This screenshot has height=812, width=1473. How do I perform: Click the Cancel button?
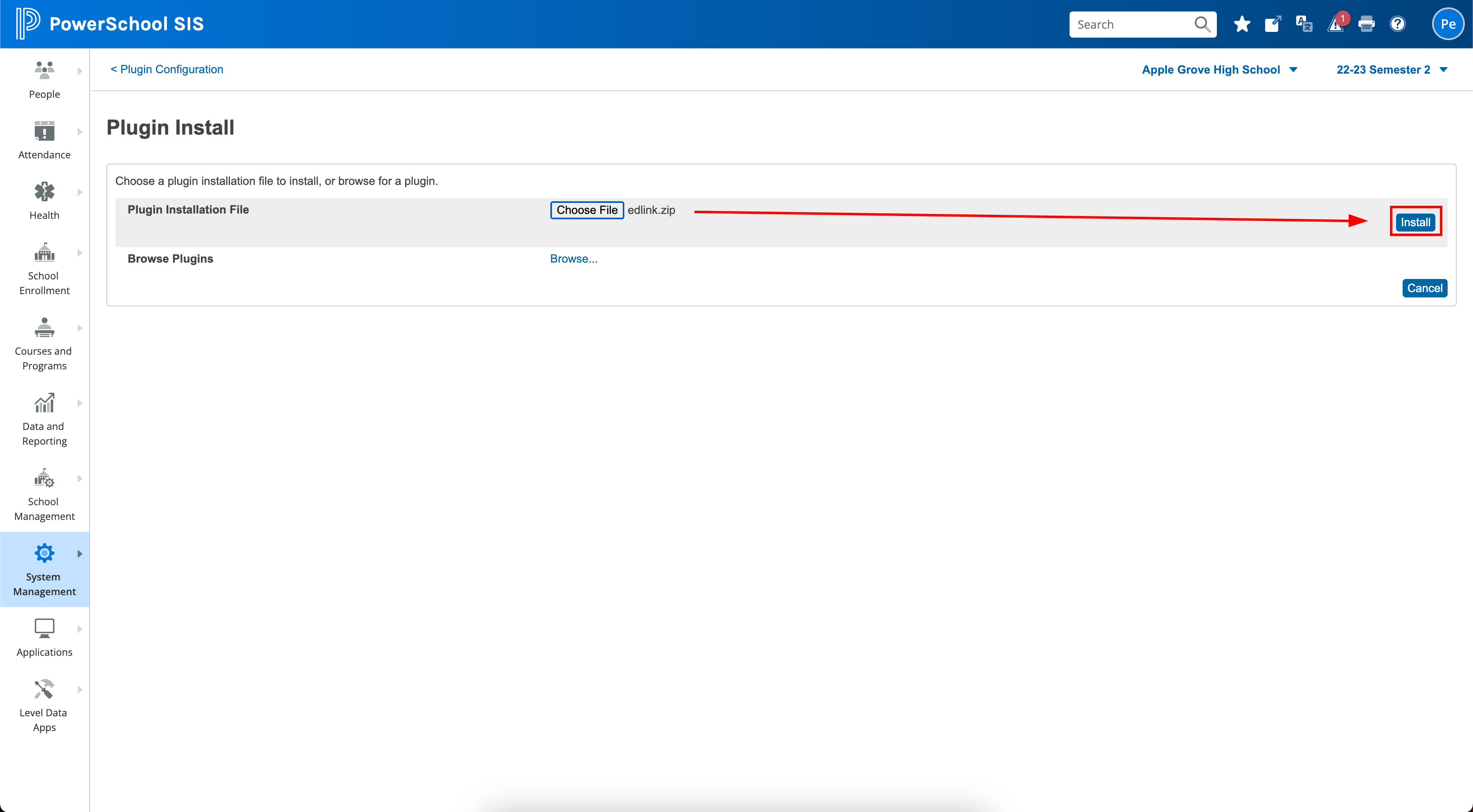[x=1424, y=288]
